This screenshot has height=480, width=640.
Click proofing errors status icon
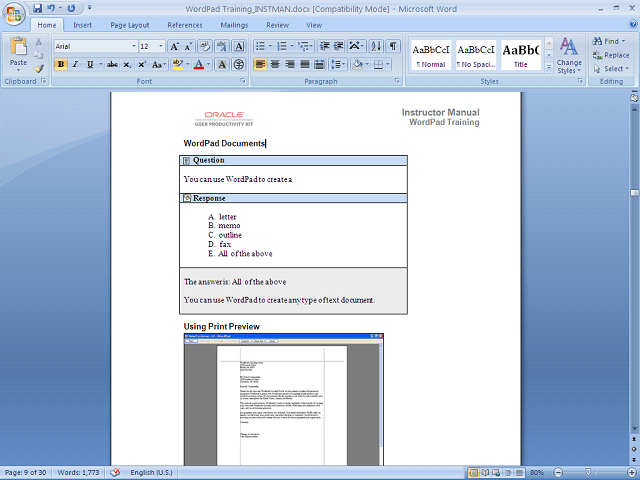[x=116, y=473]
